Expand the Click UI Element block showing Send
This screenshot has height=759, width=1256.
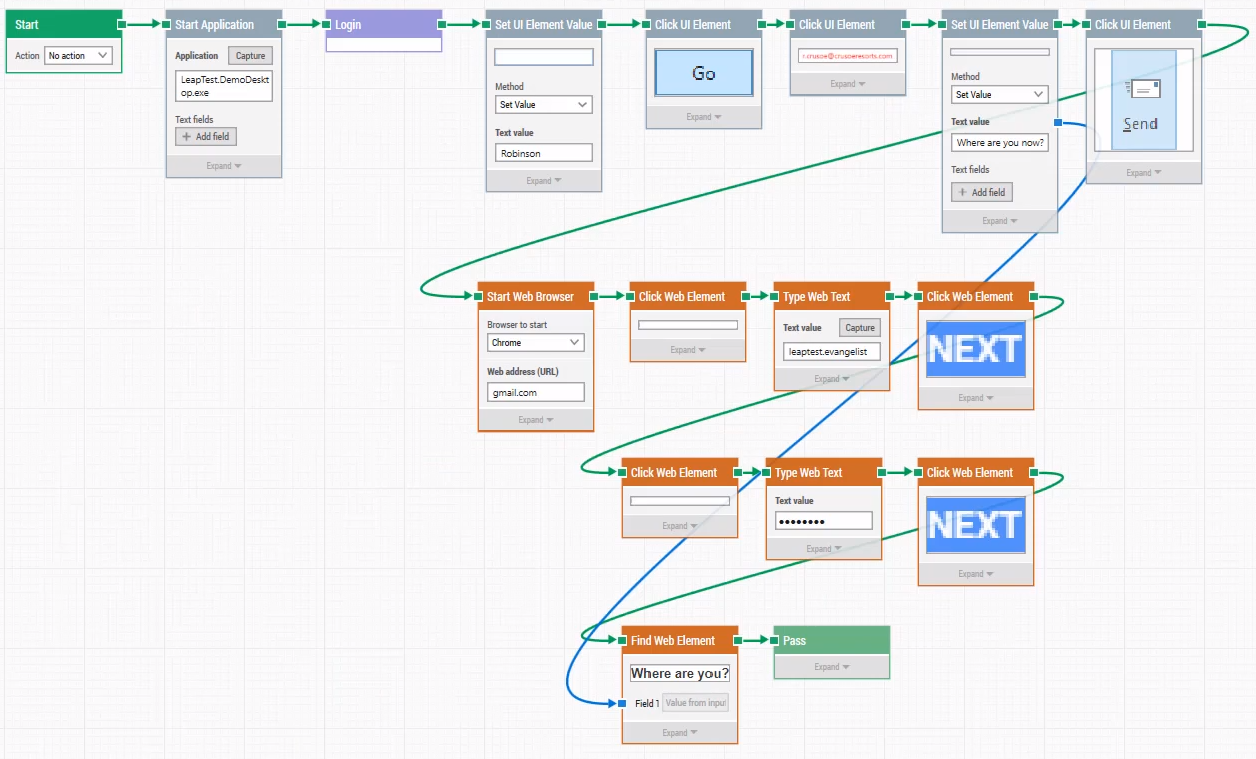click(x=1144, y=173)
